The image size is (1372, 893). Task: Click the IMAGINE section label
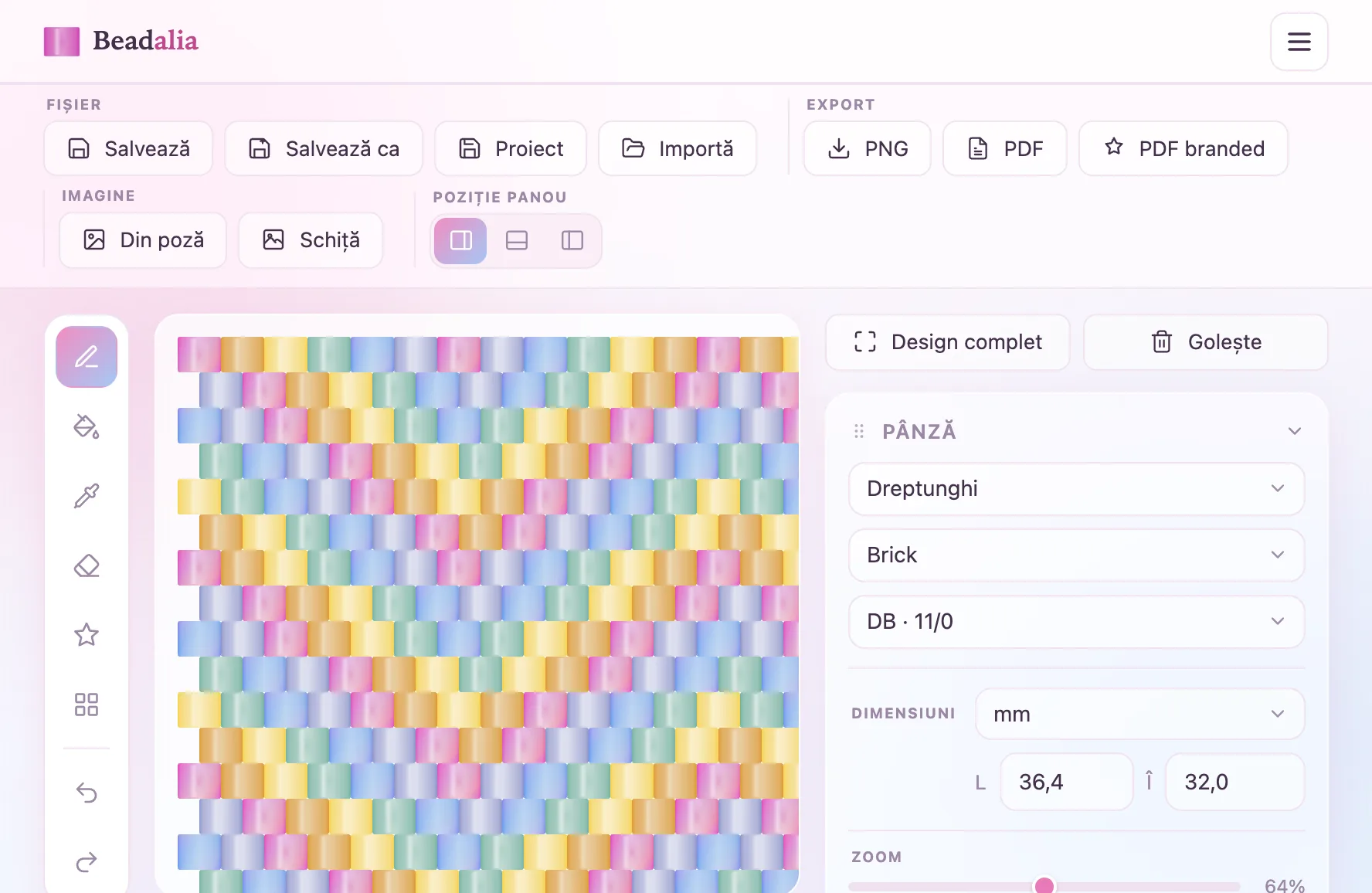coord(98,196)
